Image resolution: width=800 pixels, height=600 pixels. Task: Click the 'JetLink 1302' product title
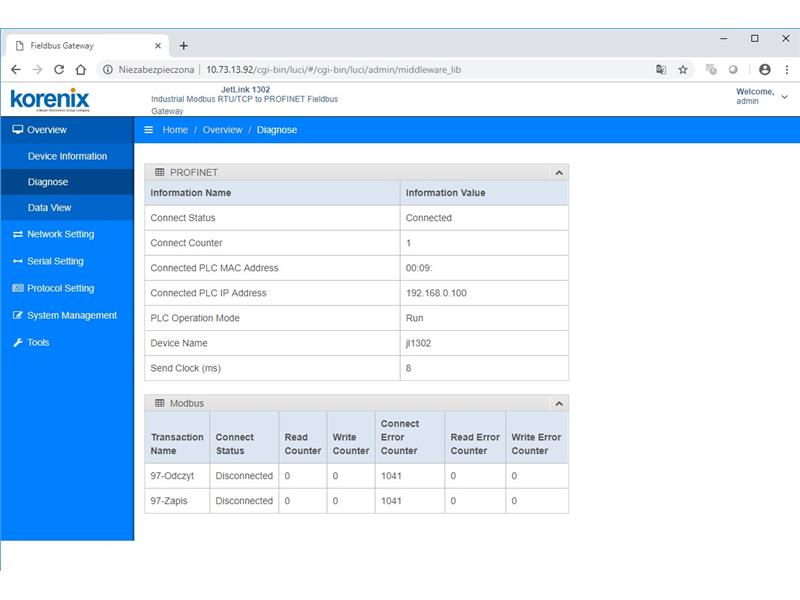[x=245, y=89]
